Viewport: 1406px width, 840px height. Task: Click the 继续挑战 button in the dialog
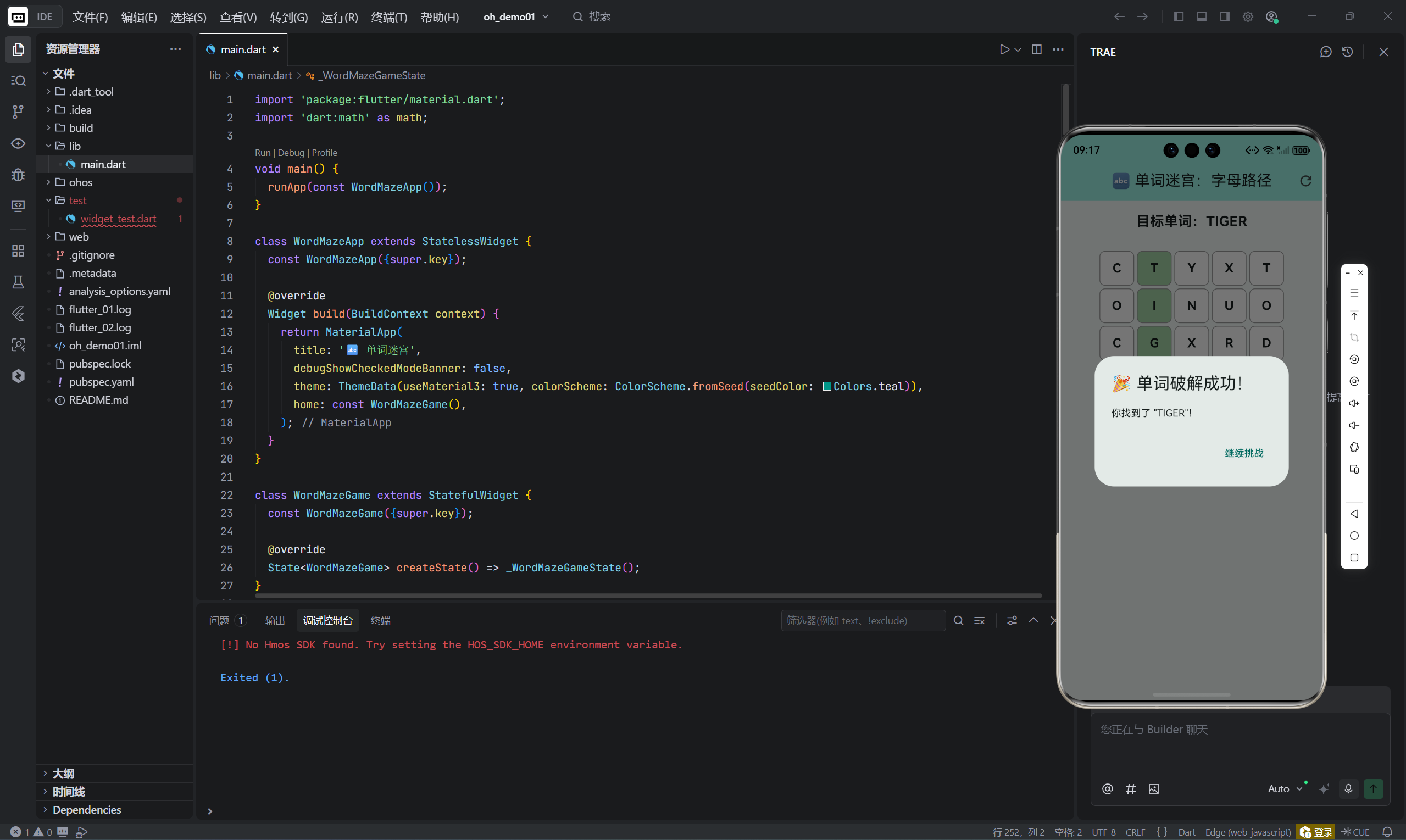click(1243, 453)
